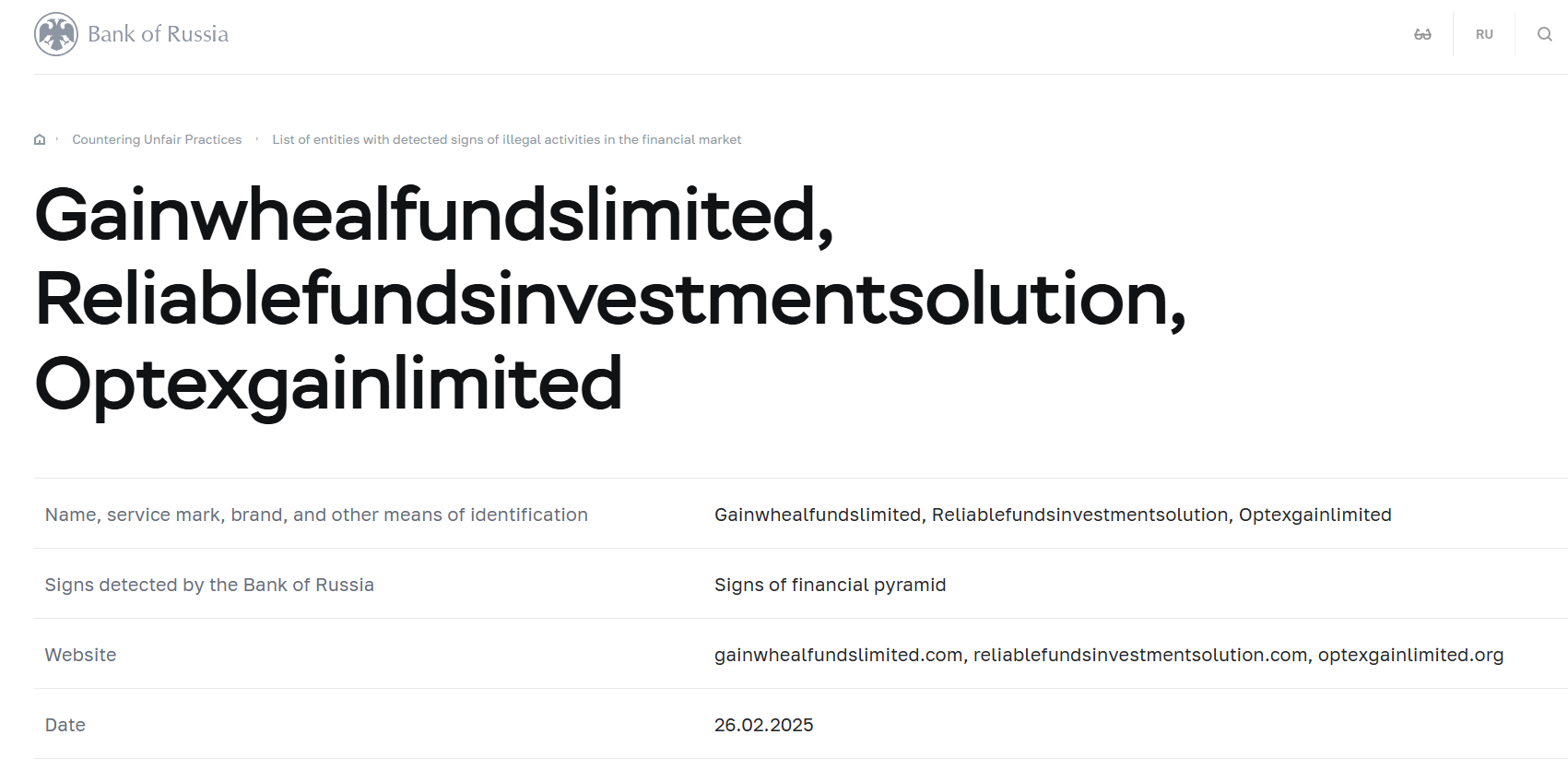Click the reliablefundsinvestmentsolution.com website text
This screenshot has width=1568, height=782.
[1139, 655]
